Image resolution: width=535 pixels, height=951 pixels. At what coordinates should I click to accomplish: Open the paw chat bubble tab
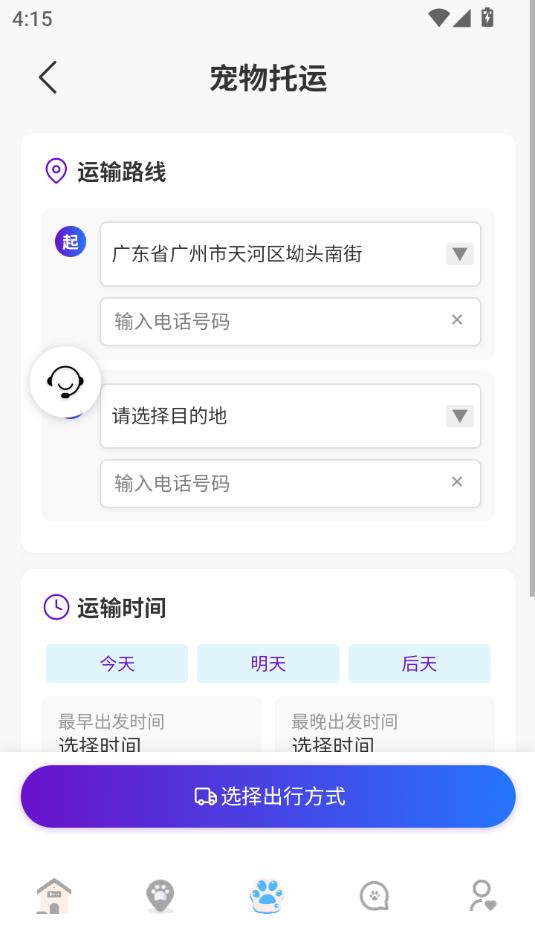point(374,896)
